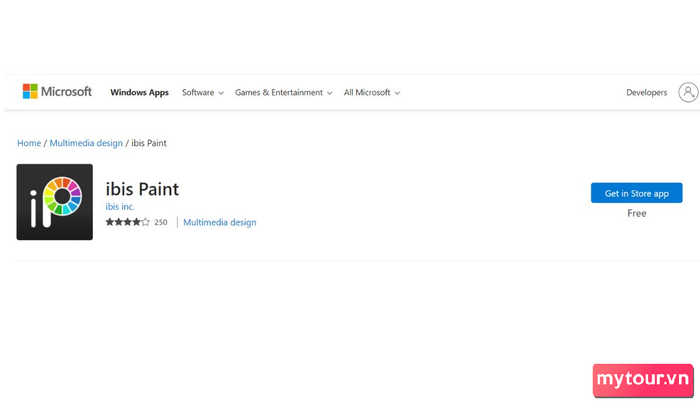Click the Free price label
The width and height of the screenshot is (700, 405).
tap(637, 213)
